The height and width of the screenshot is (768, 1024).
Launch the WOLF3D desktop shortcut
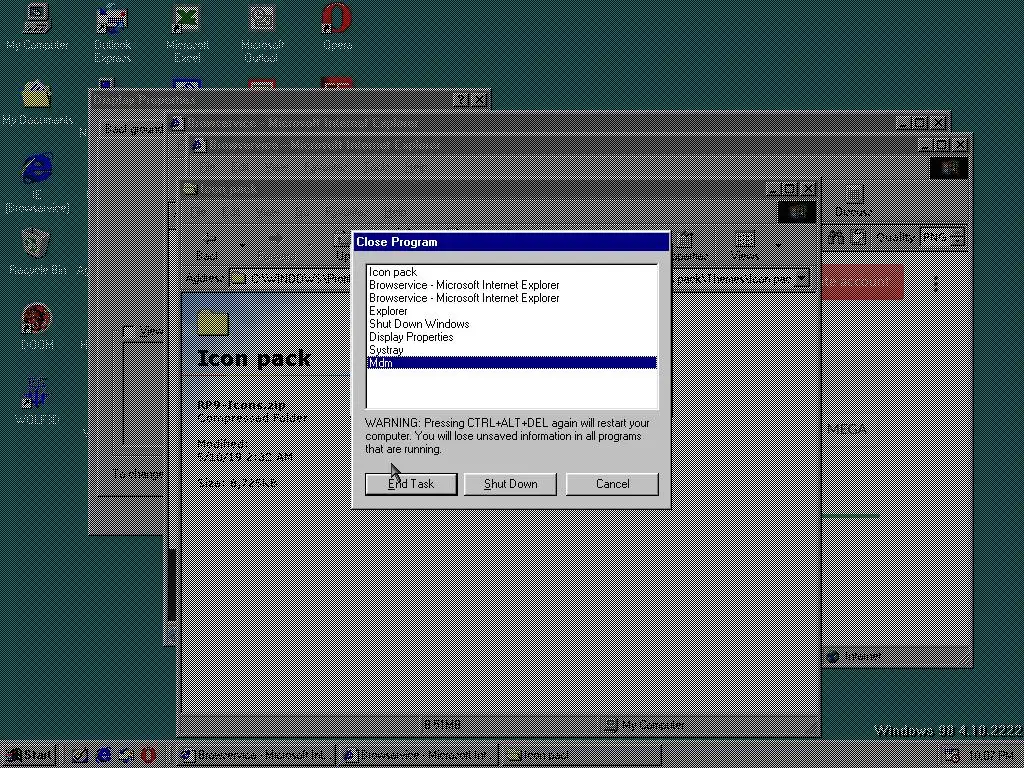(x=37, y=401)
